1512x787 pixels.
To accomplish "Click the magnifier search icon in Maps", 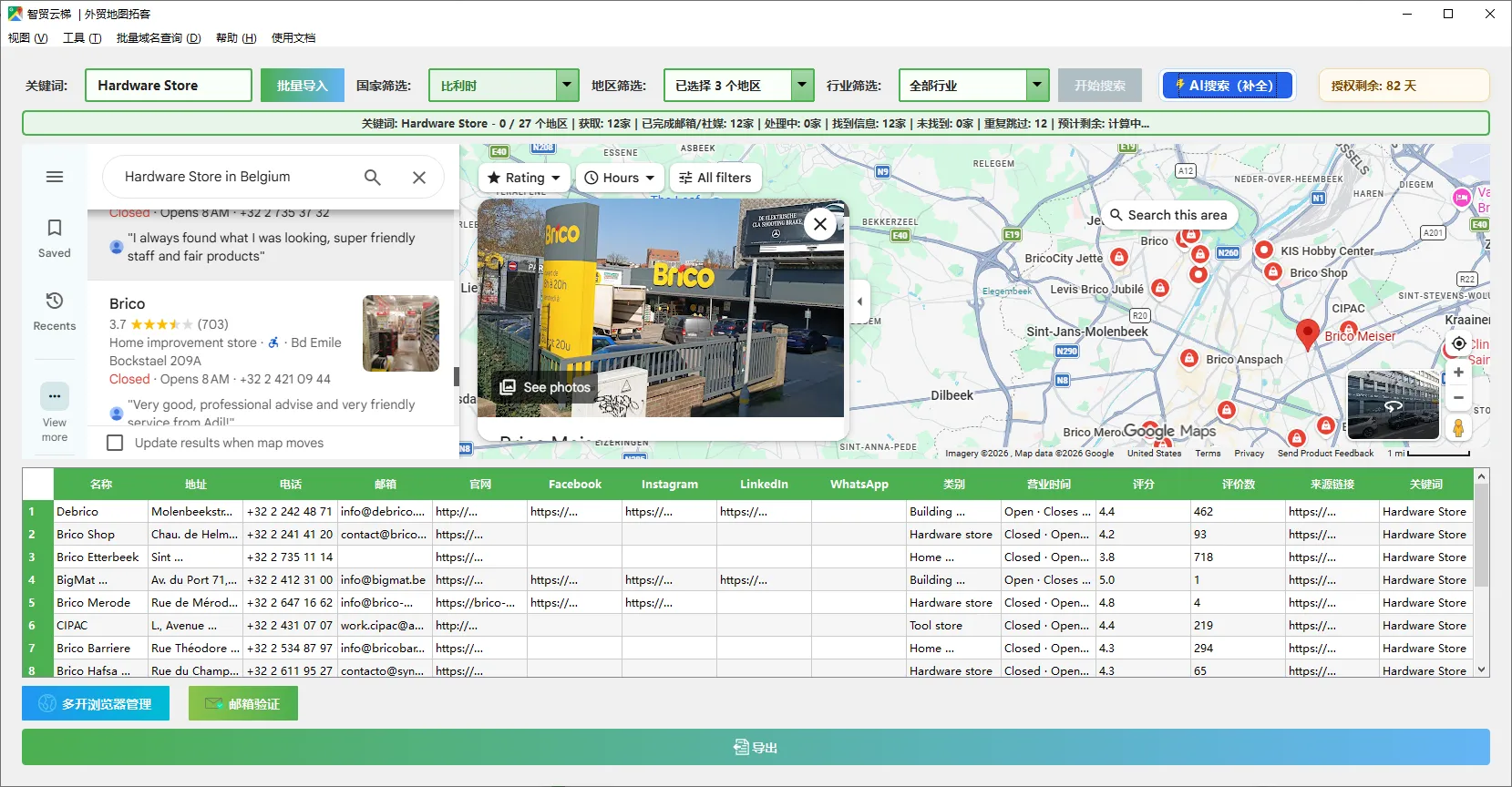I will [x=373, y=177].
